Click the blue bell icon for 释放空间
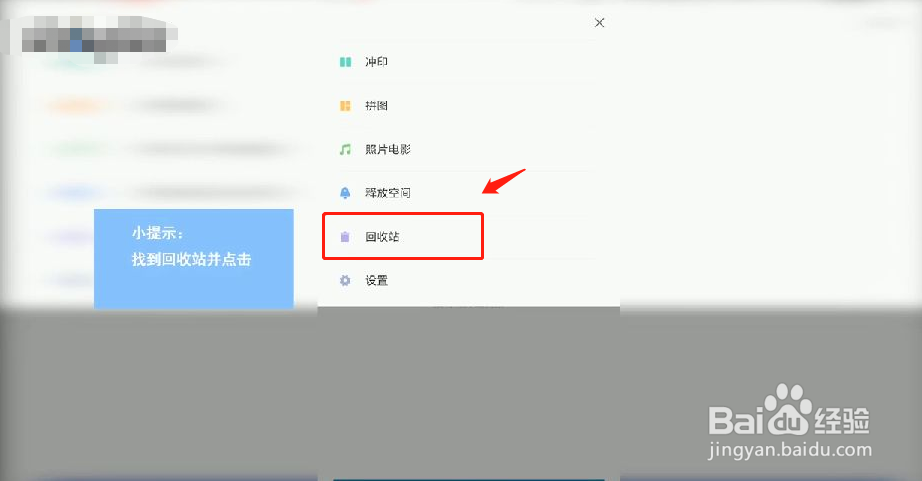922x481 pixels. (345, 193)
